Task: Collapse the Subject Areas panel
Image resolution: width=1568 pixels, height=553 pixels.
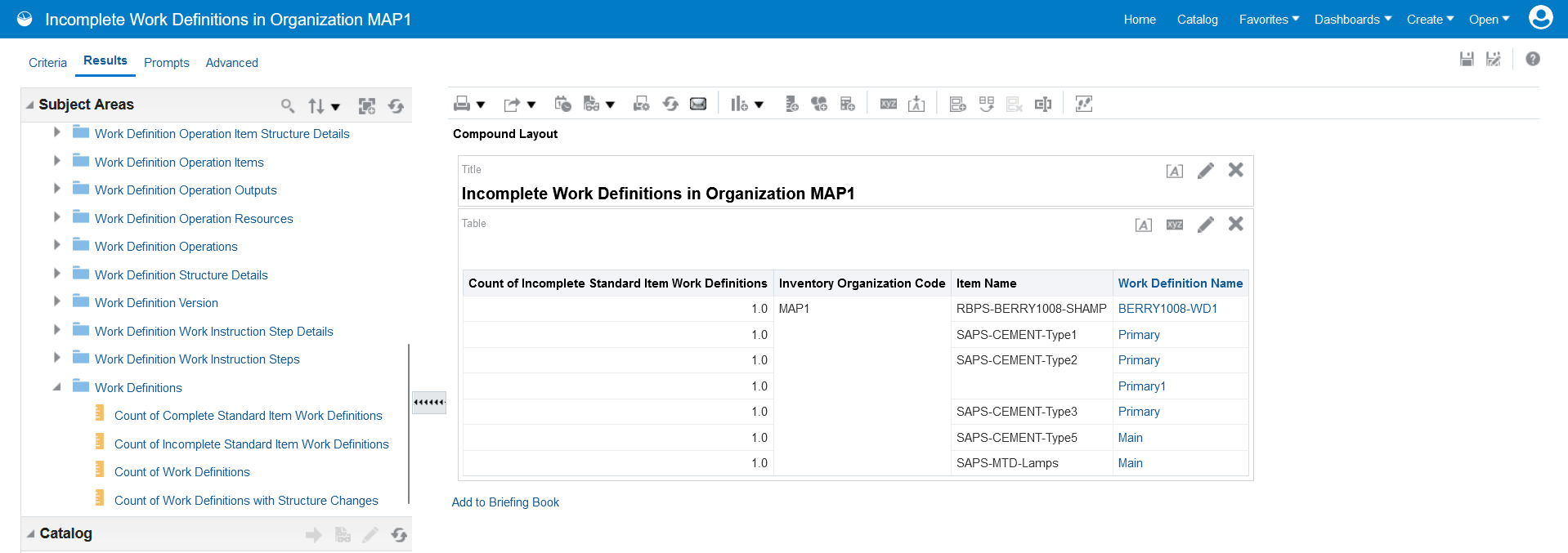Action: [x=30, y=105]
